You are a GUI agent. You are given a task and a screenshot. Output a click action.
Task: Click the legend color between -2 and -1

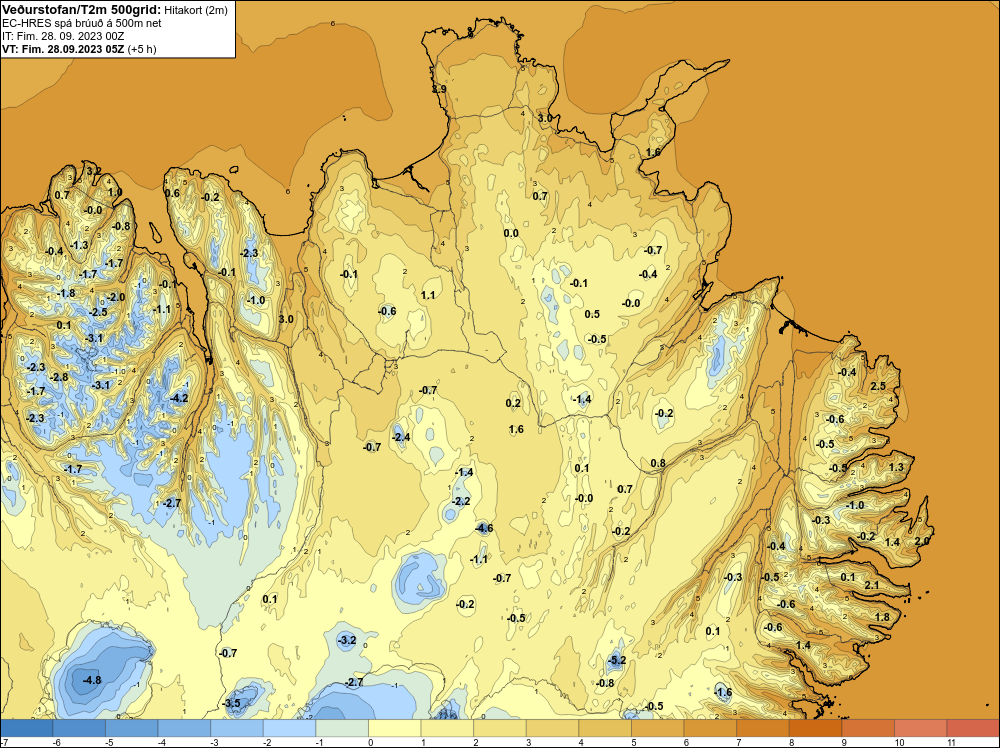pos(290,728)
